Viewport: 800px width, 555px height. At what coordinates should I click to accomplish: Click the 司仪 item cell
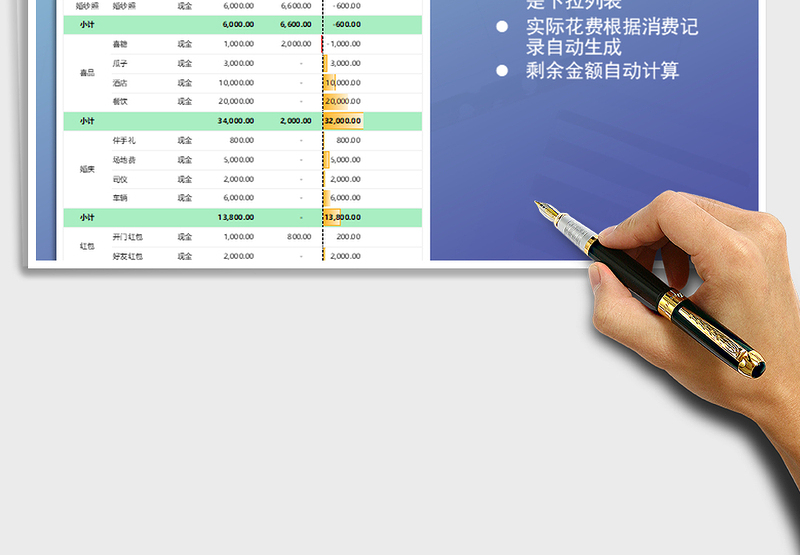(x=120, y=179)
